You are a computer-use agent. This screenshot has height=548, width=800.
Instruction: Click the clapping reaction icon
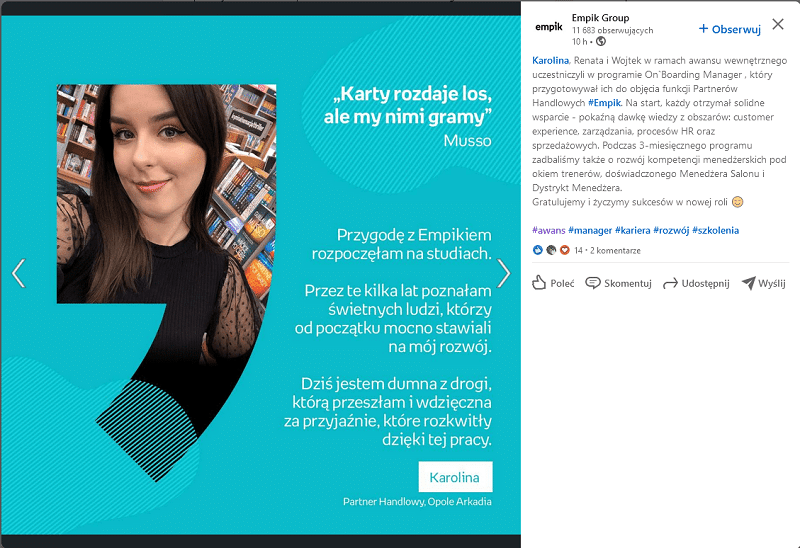pos(551,250)
